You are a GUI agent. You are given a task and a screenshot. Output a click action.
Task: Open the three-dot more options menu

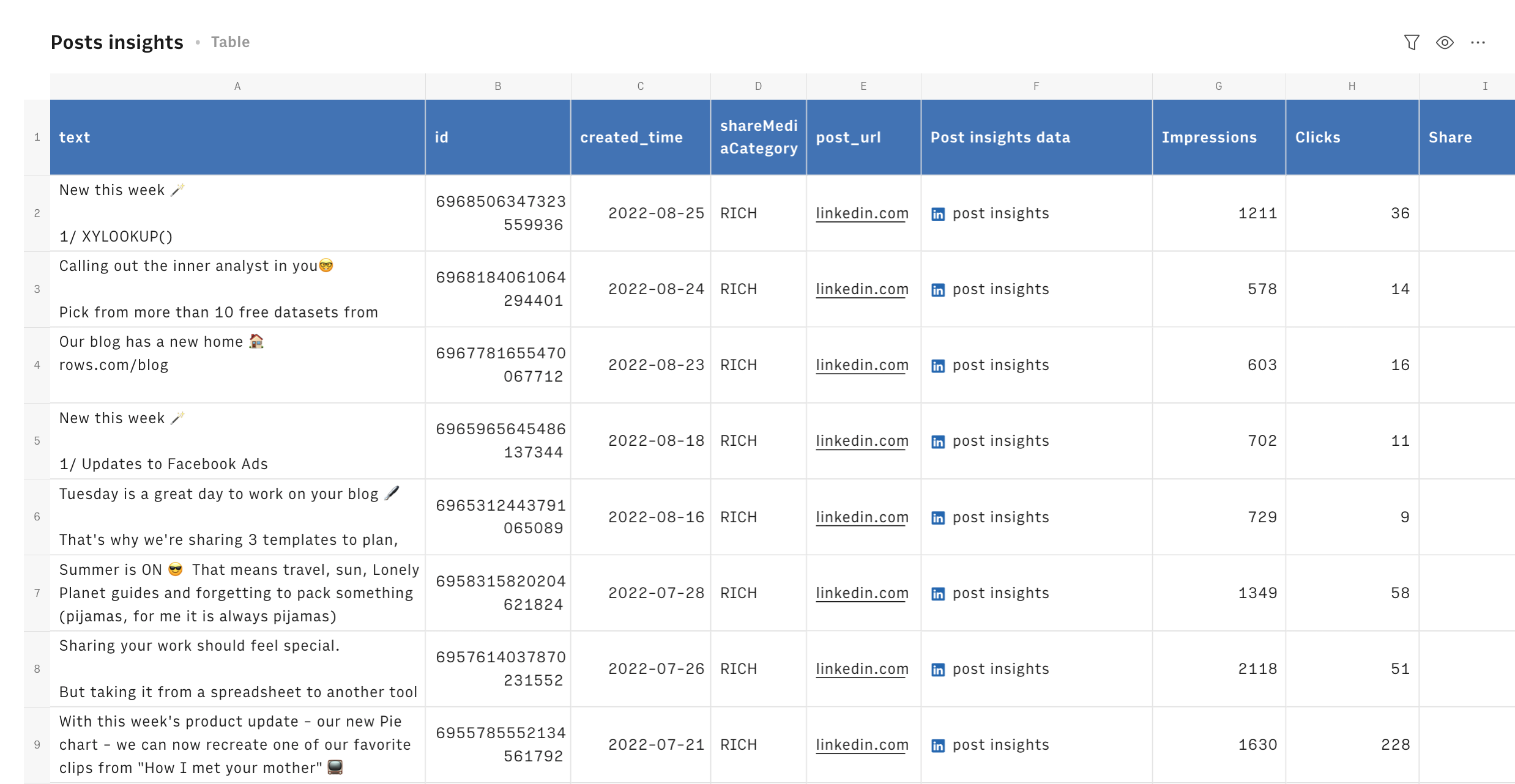pos(1478,42)
